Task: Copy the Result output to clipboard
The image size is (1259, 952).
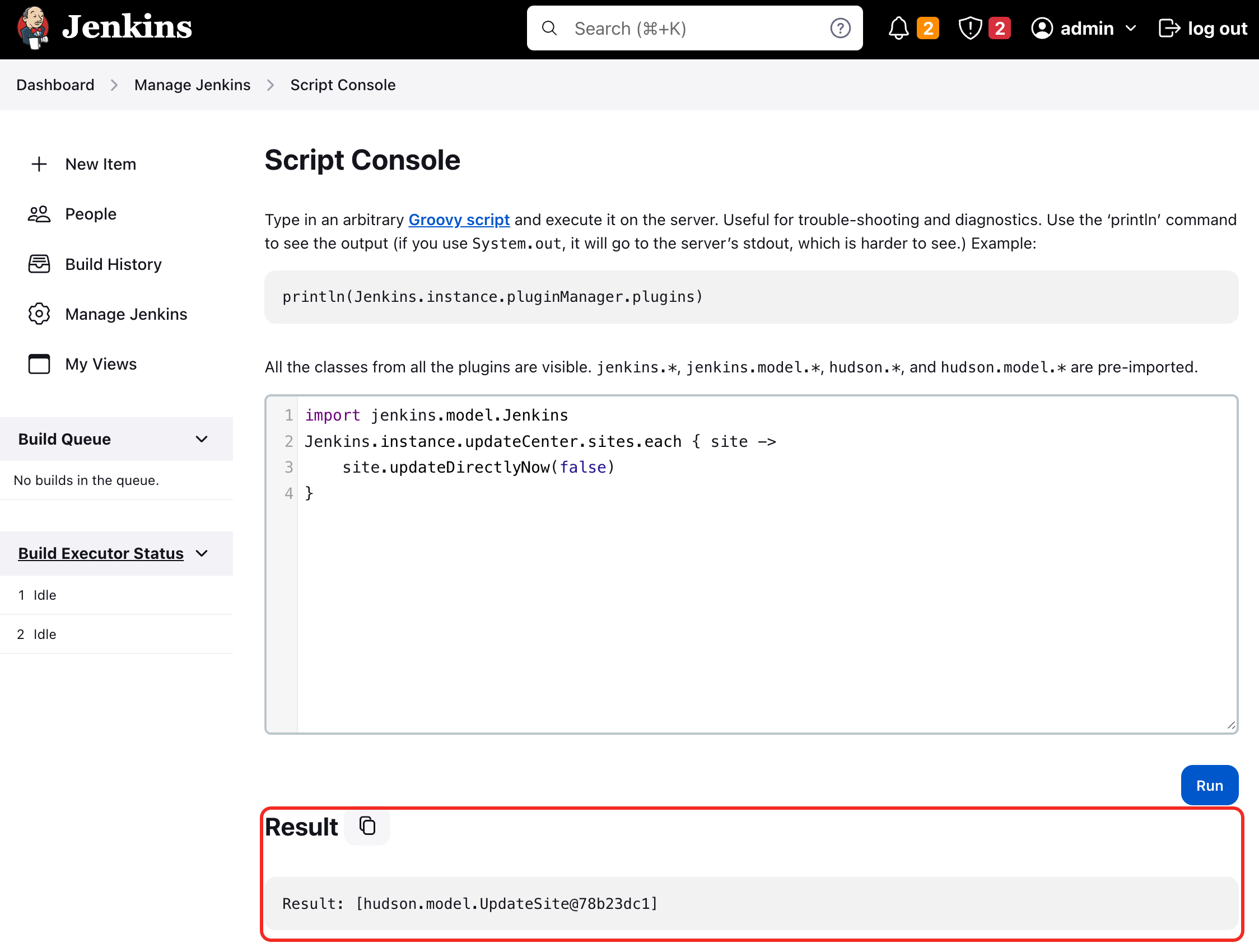Action: tap(368, 826)
